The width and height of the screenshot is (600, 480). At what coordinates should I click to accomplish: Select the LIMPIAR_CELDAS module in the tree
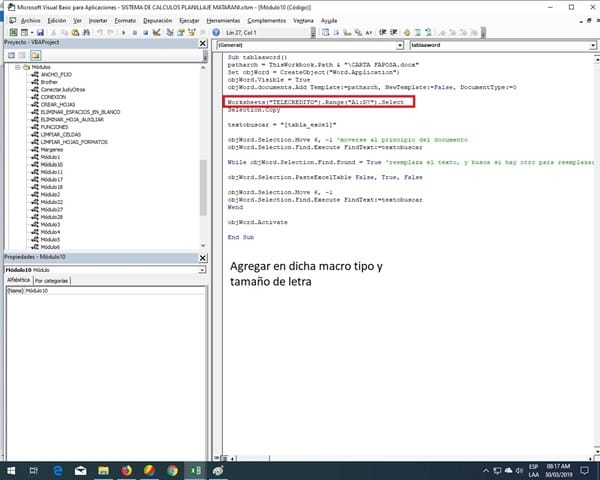[61, 135]
